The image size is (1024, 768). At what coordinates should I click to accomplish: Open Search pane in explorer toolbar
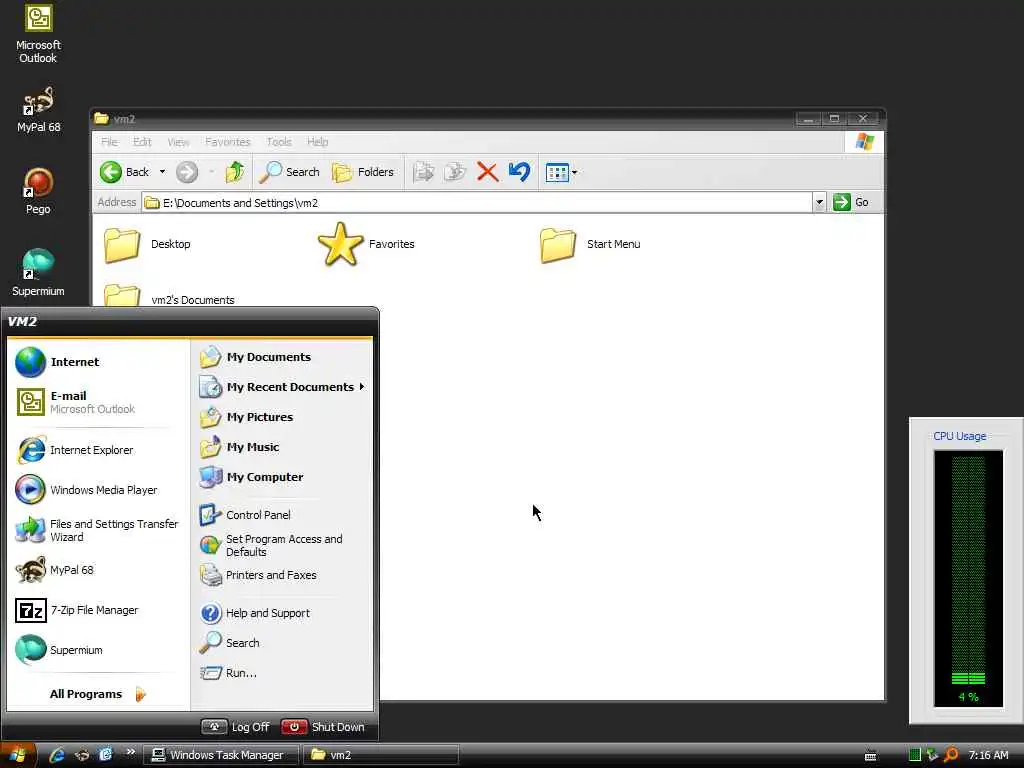[x=289, y=172]
